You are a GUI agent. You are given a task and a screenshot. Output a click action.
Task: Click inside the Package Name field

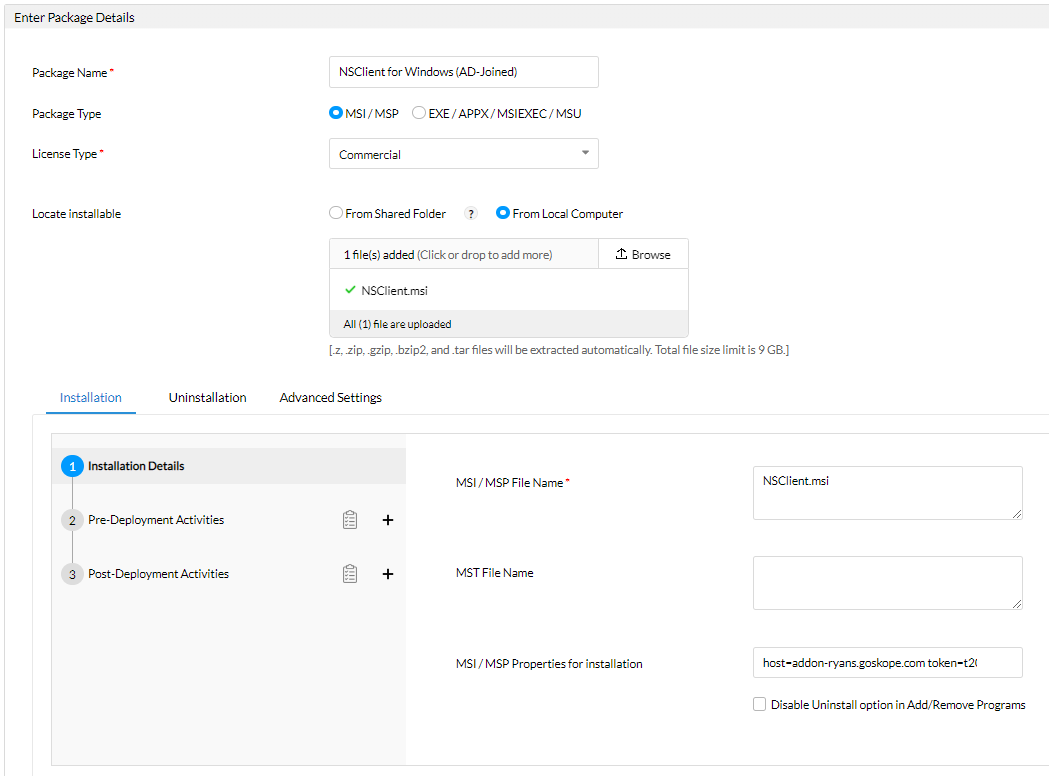coord(463,72)
